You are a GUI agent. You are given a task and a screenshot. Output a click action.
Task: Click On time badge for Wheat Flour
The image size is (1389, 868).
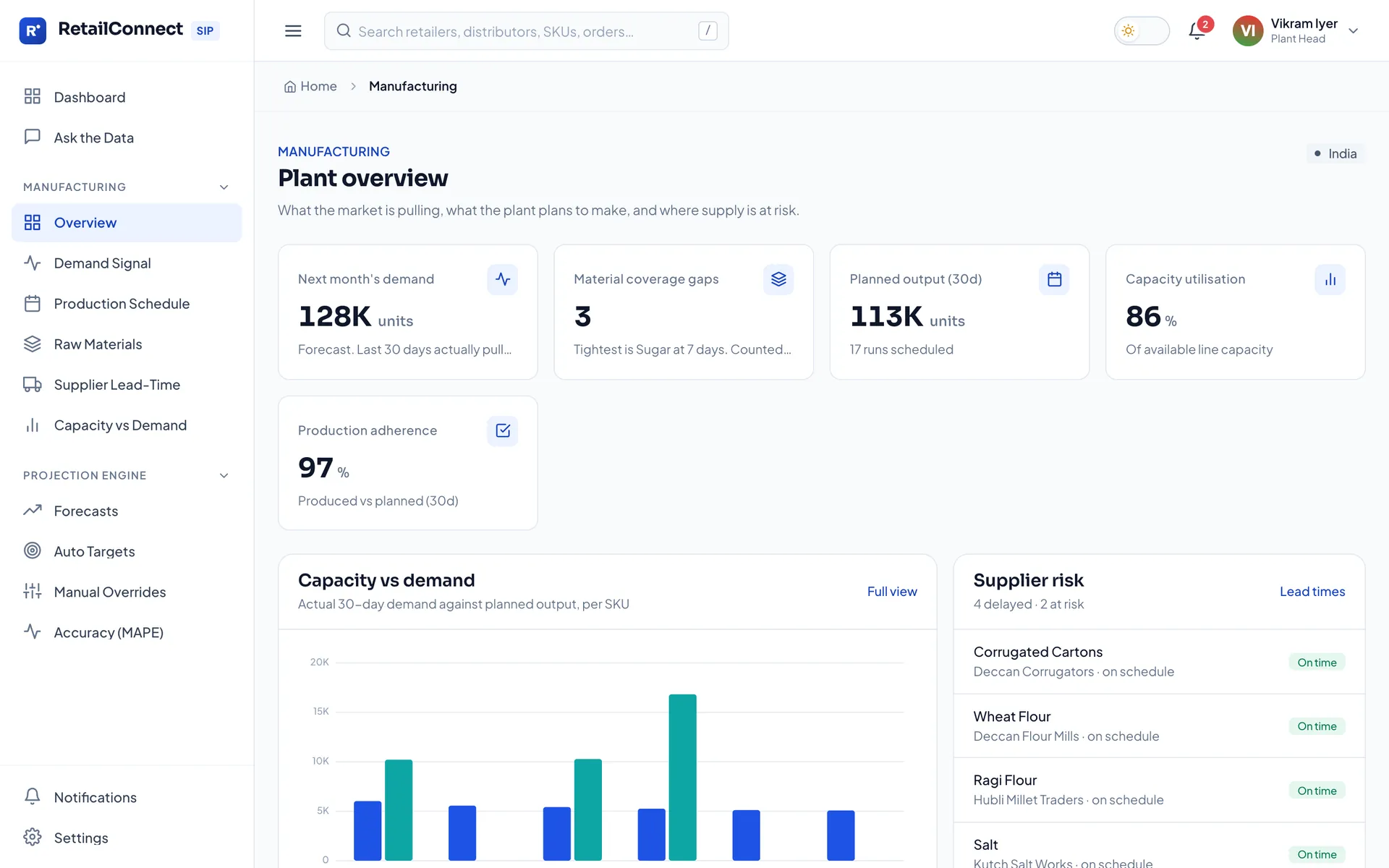(1317, 726)
